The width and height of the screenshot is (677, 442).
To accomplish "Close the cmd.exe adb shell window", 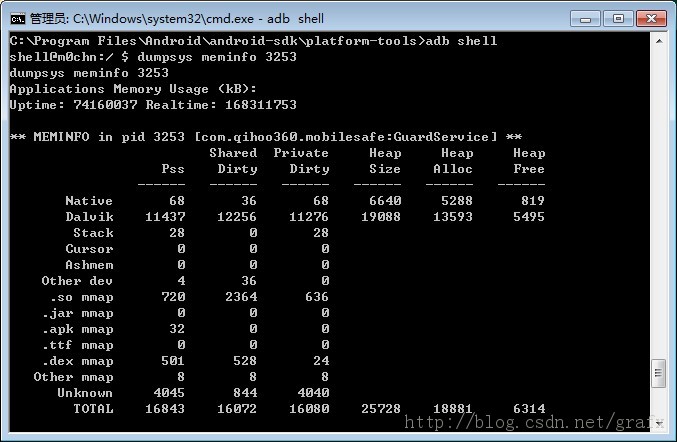I will [x=651, y=19].
